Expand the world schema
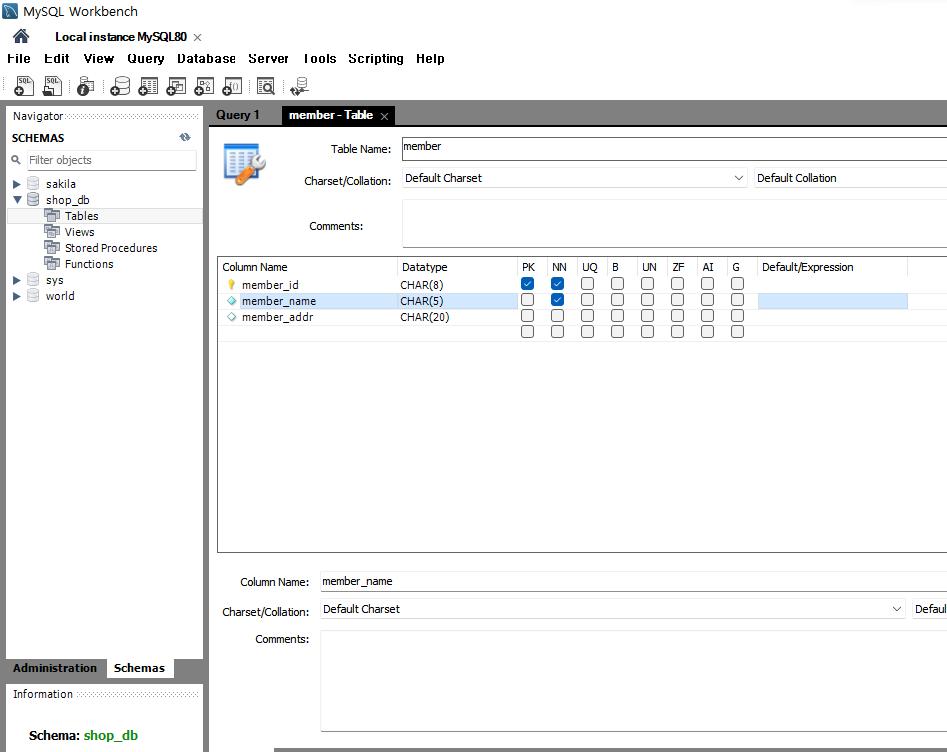 [17, 296]
